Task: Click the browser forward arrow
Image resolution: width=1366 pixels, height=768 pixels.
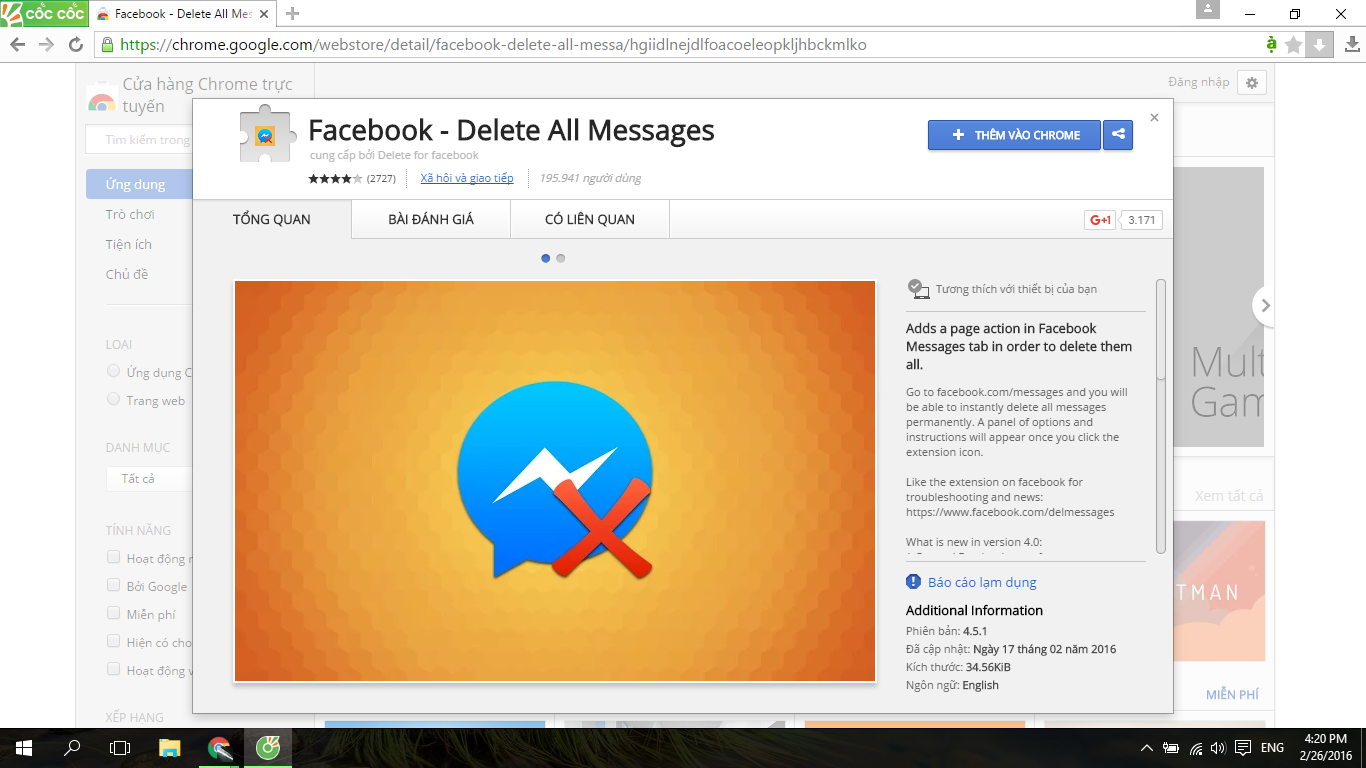Action: tap(46, 44)
